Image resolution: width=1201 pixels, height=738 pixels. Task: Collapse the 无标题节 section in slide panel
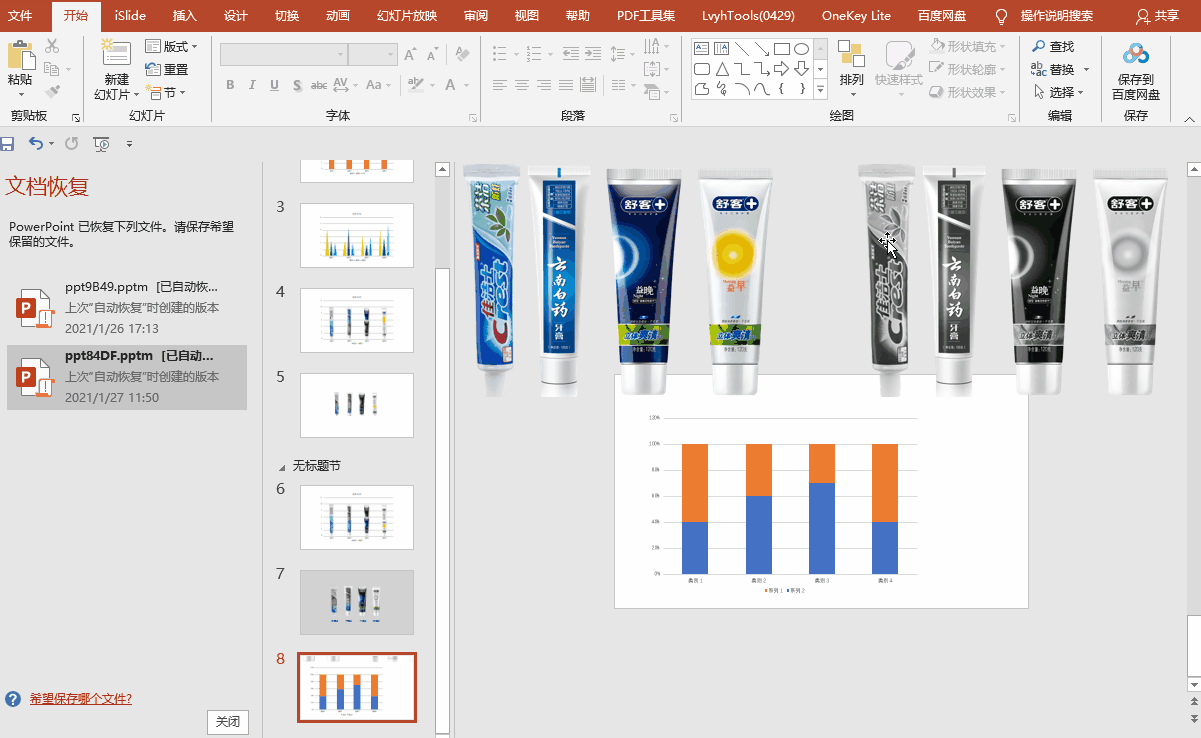coord(281,467)
